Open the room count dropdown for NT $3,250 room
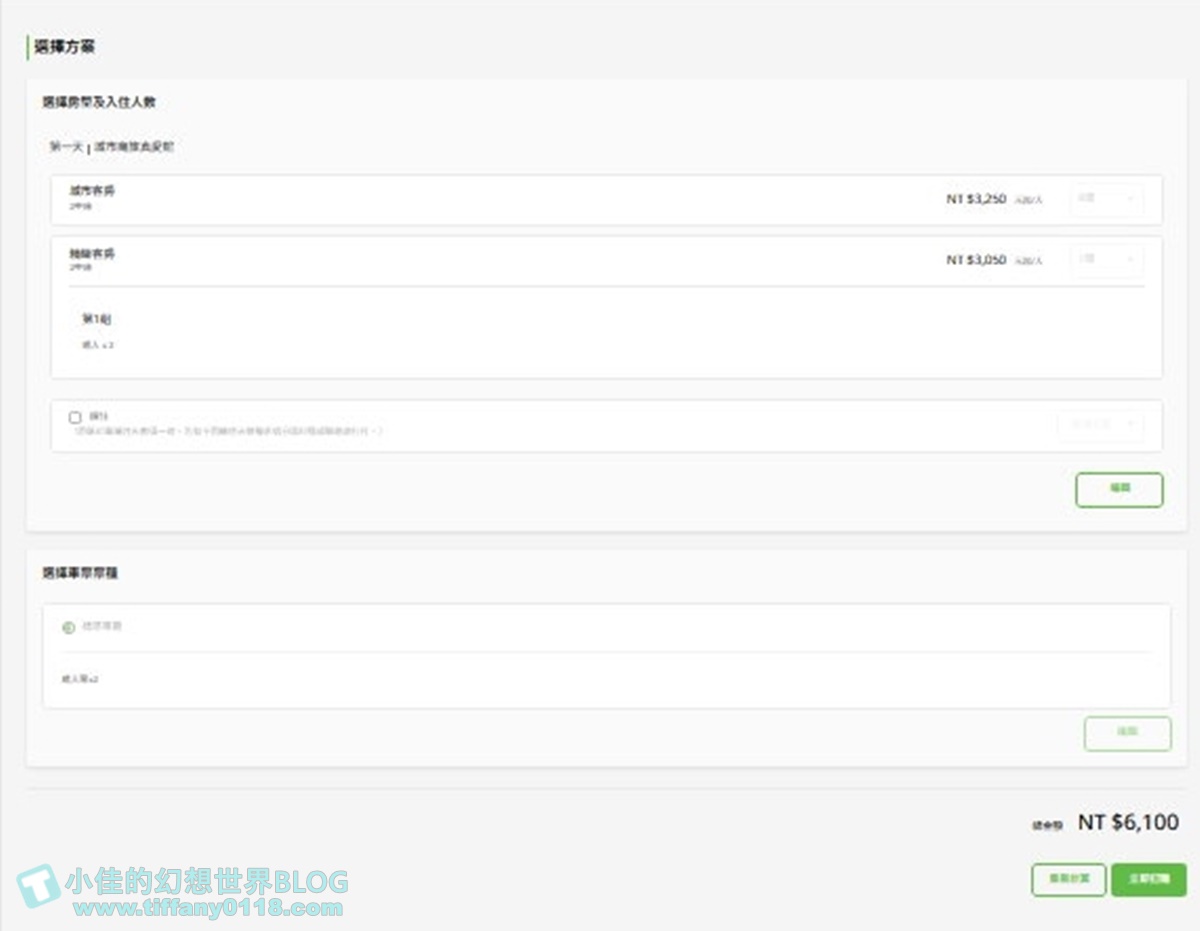Image resolution: width=1200 pixels, height=931 pixels. tap(1106, 199)
